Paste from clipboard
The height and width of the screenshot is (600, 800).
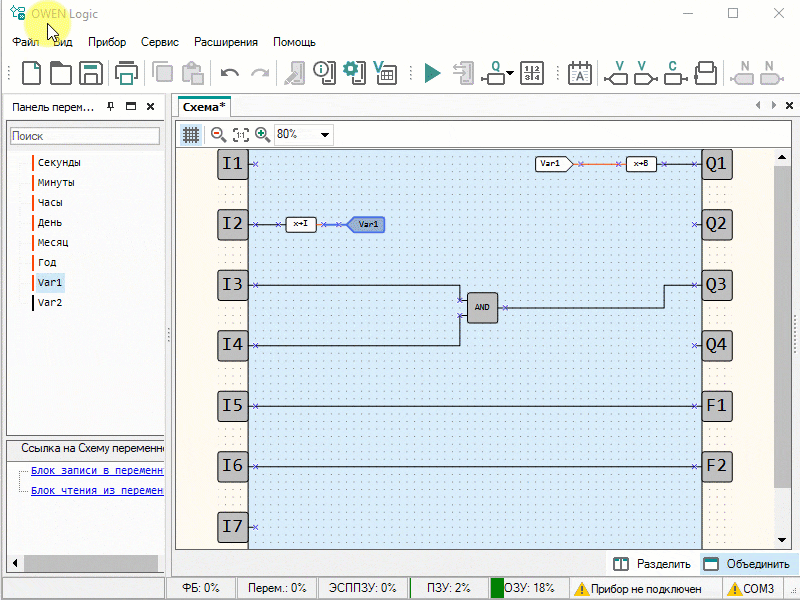193,73
